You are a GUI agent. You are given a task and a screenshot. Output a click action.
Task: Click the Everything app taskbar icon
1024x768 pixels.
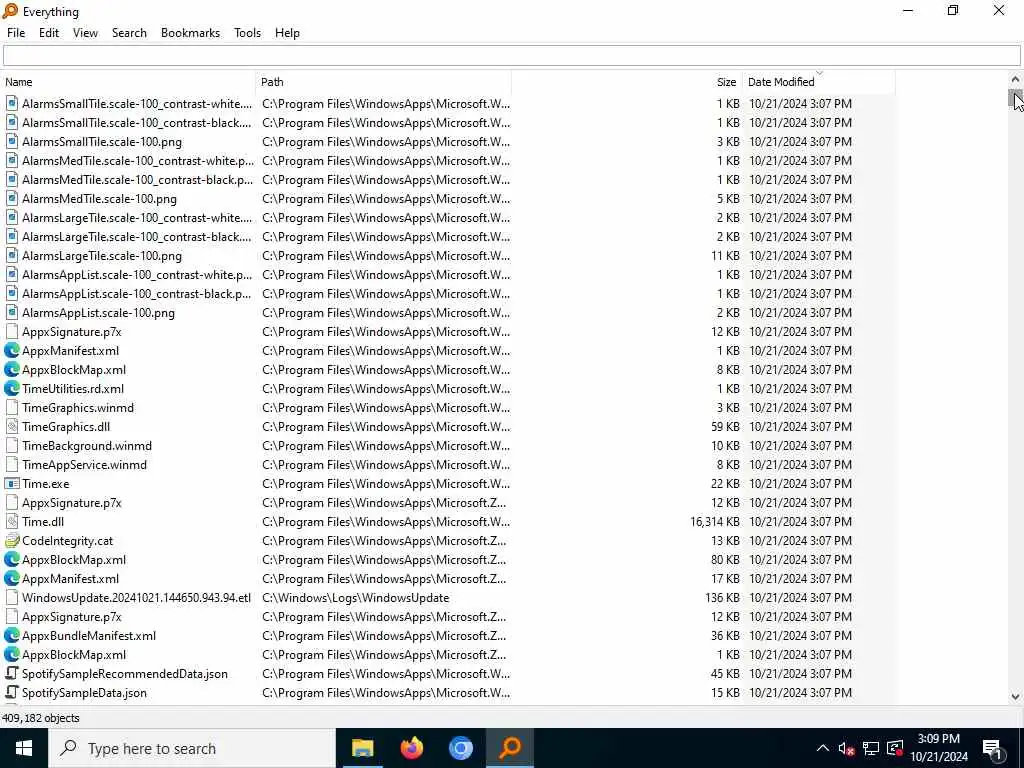(510, 748)
